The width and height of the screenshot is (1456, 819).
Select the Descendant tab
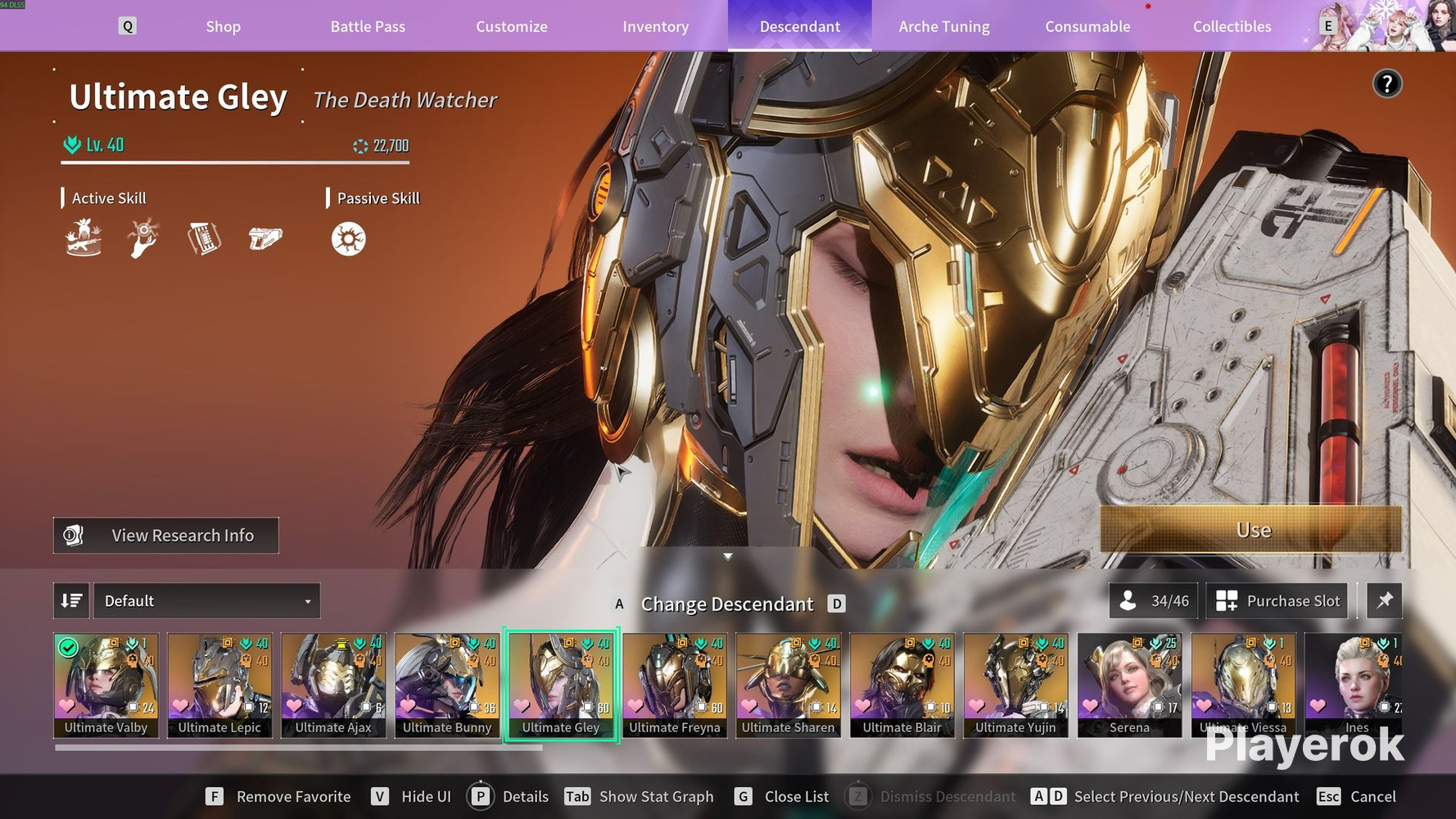pyautogui.click(x=800, y=26)
